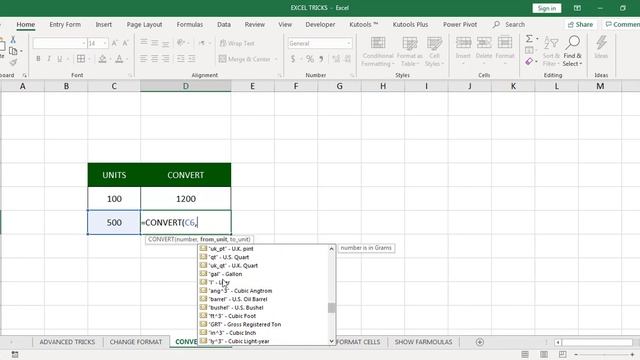Switch to the Formulas ribbon tab
The width and height of the screenshot is (640, 360).
[190, 24]
